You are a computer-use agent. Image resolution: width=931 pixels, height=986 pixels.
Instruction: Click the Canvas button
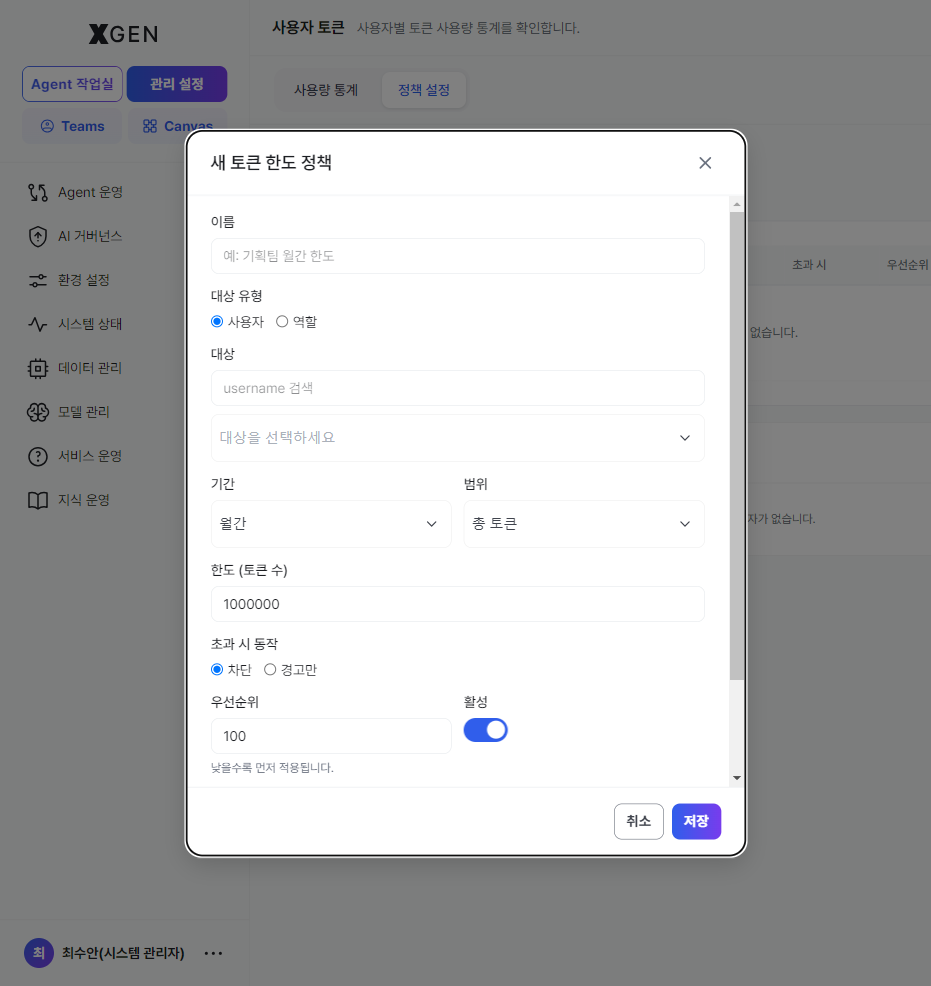pyautogui.click(x=177, y=126)
